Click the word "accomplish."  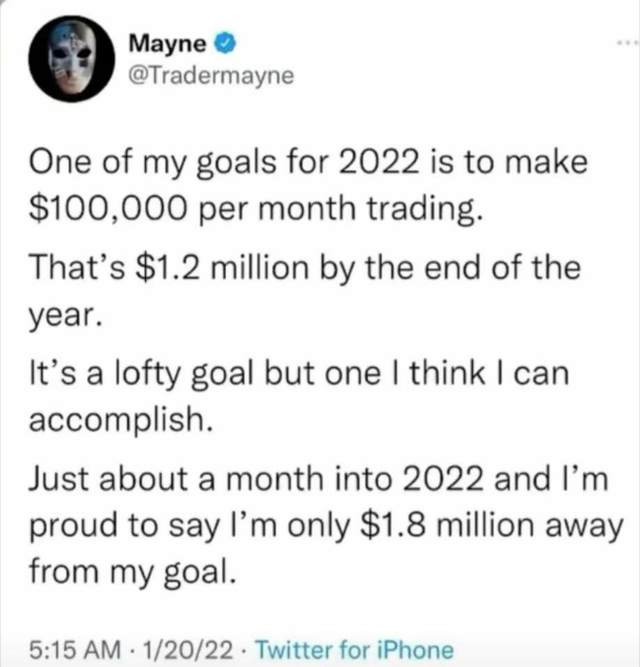coord(112,424)
